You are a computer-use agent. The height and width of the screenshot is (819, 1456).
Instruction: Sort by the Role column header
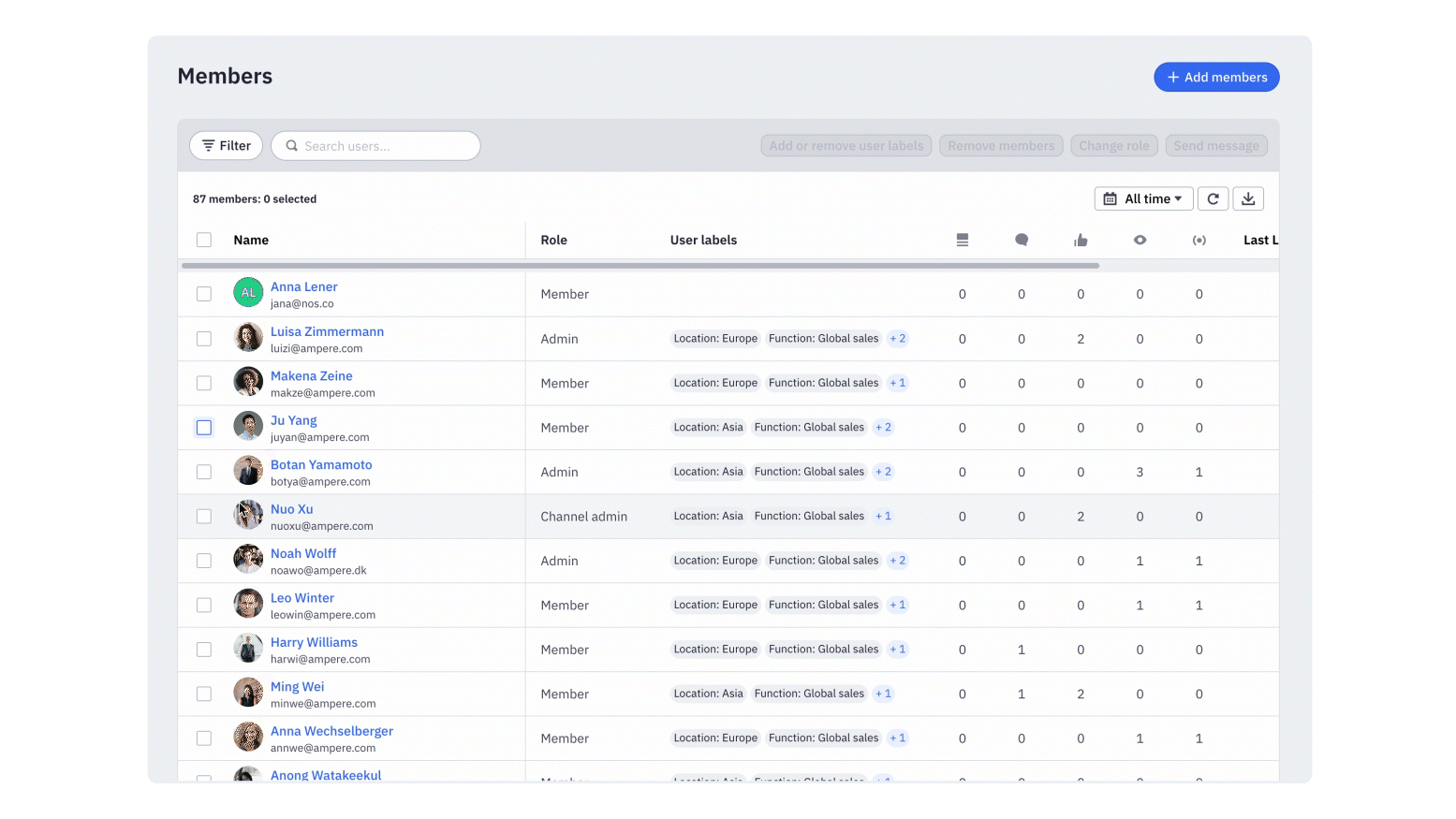[x=553, y=241]
